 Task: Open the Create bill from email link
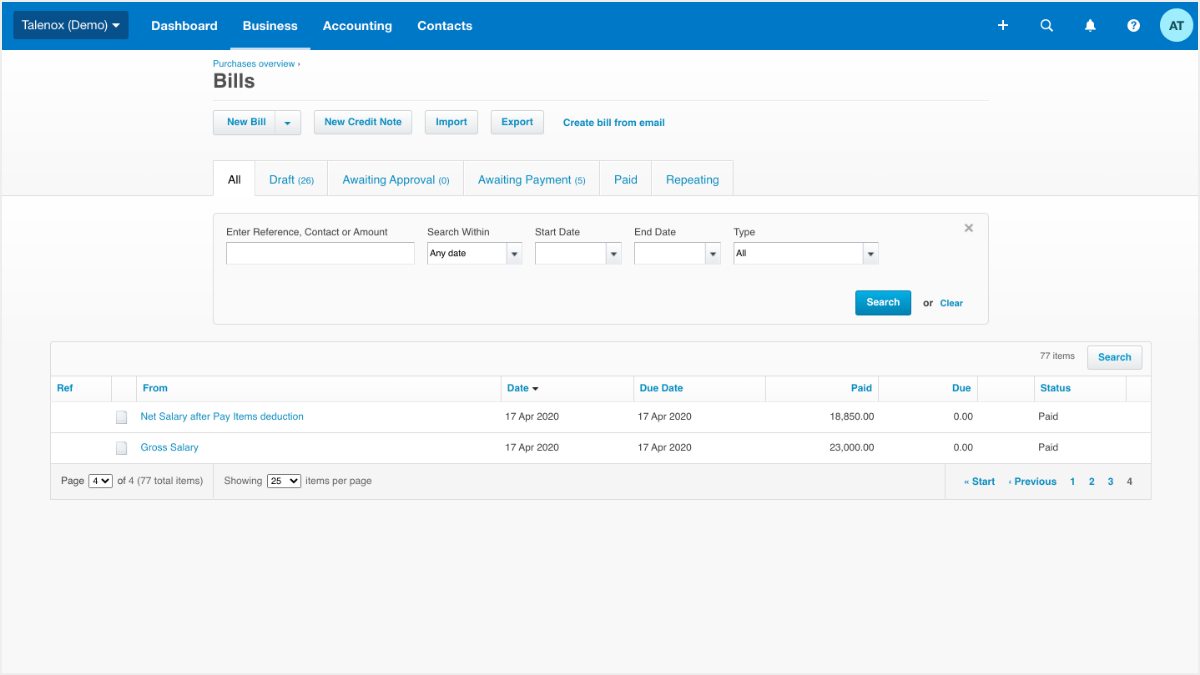(613, 122)
